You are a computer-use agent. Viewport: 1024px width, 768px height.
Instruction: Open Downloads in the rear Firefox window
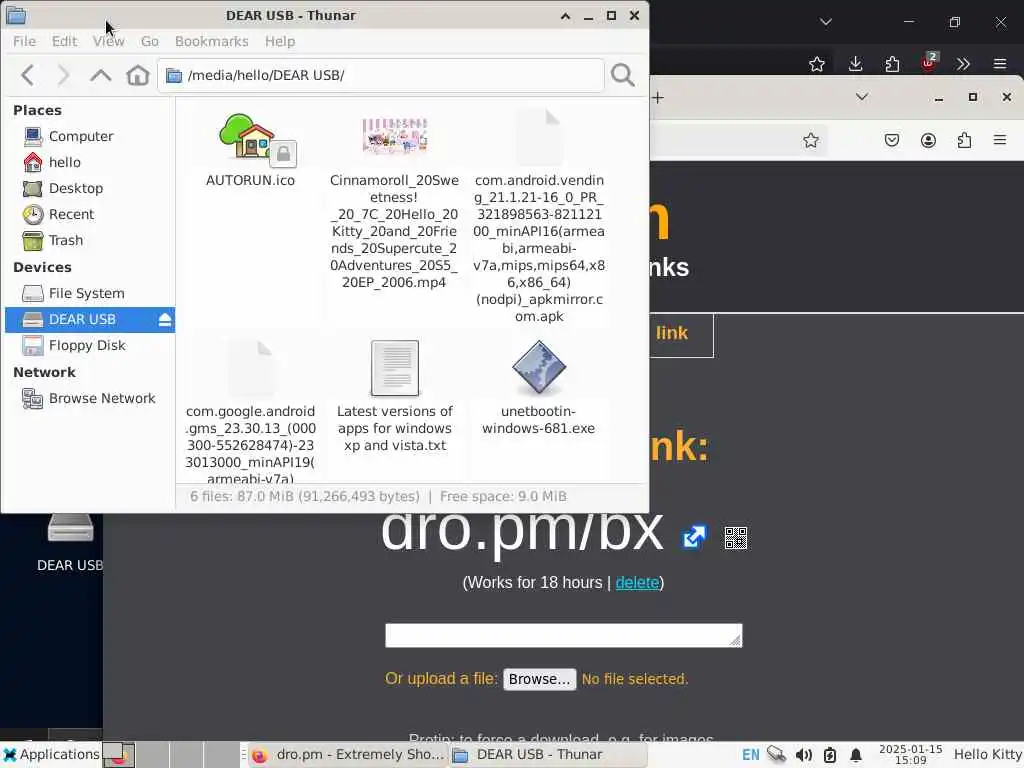[856, 64]
